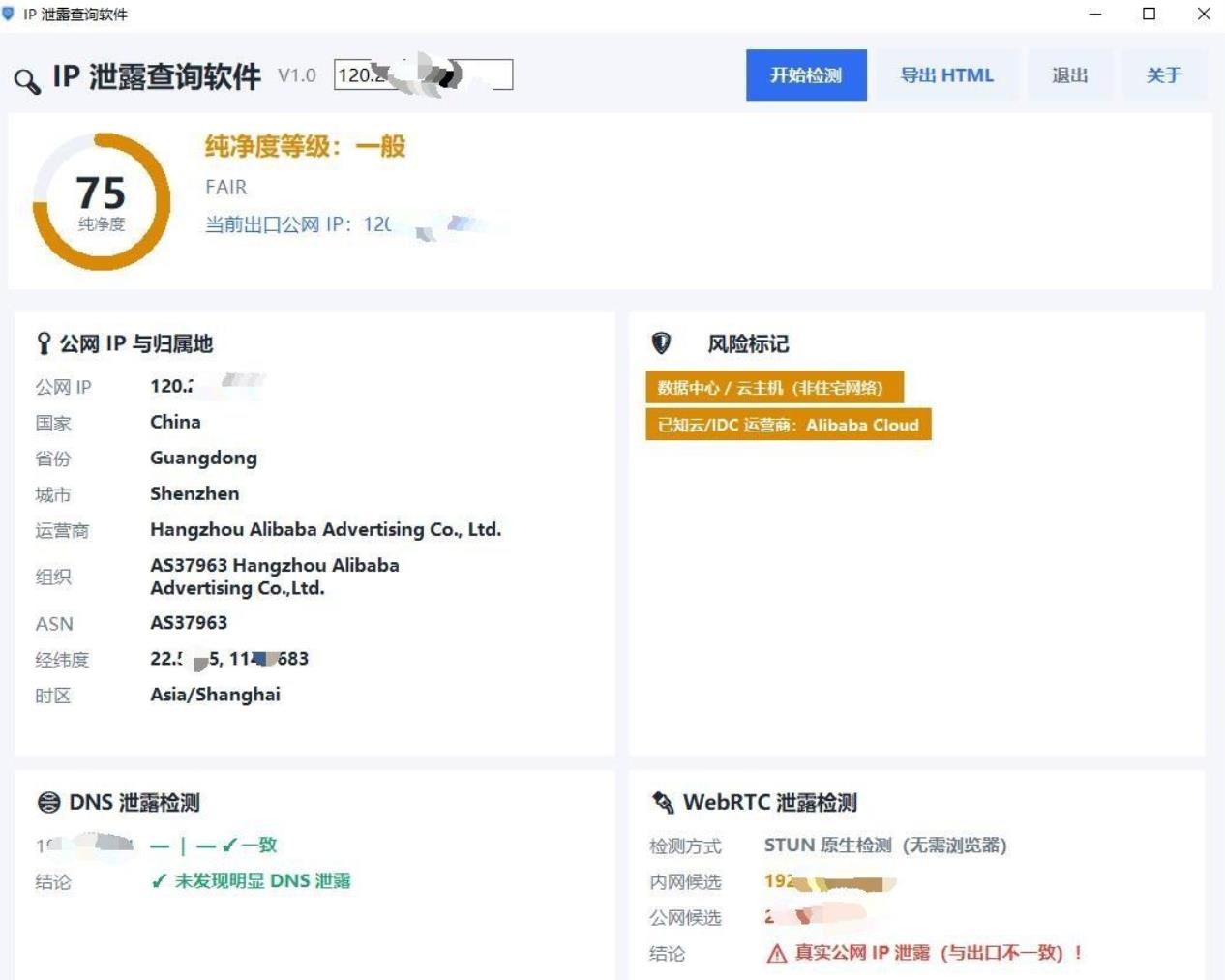Click the DNS 泄露检测 globe icon
Screen dimensions: 1225x980
[x=48, y=802]
